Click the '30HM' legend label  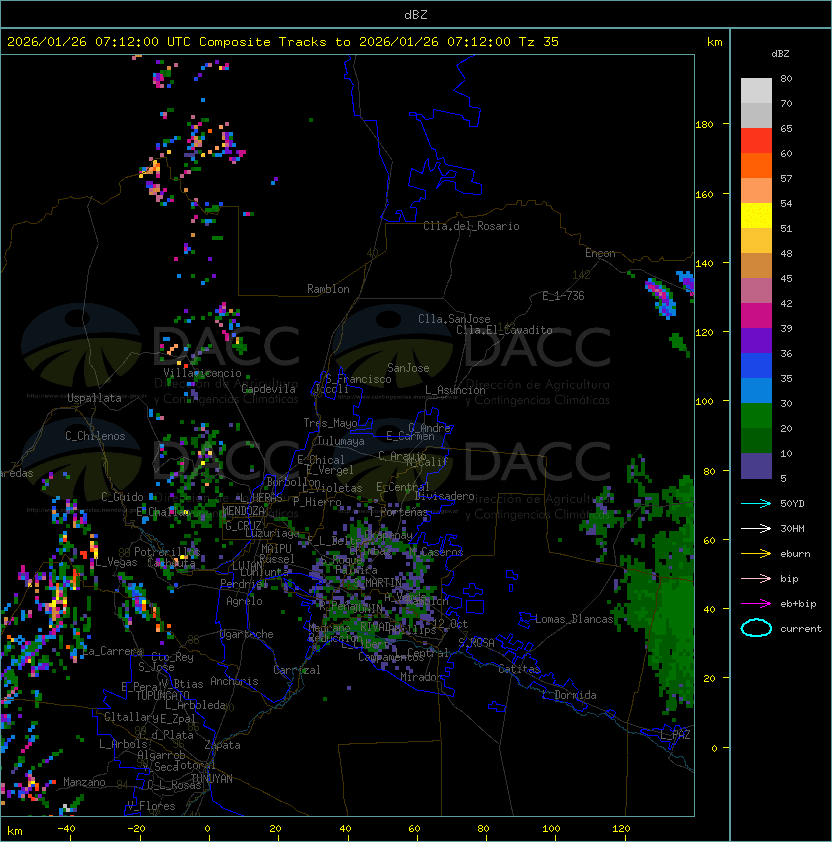tap(792, 528)
